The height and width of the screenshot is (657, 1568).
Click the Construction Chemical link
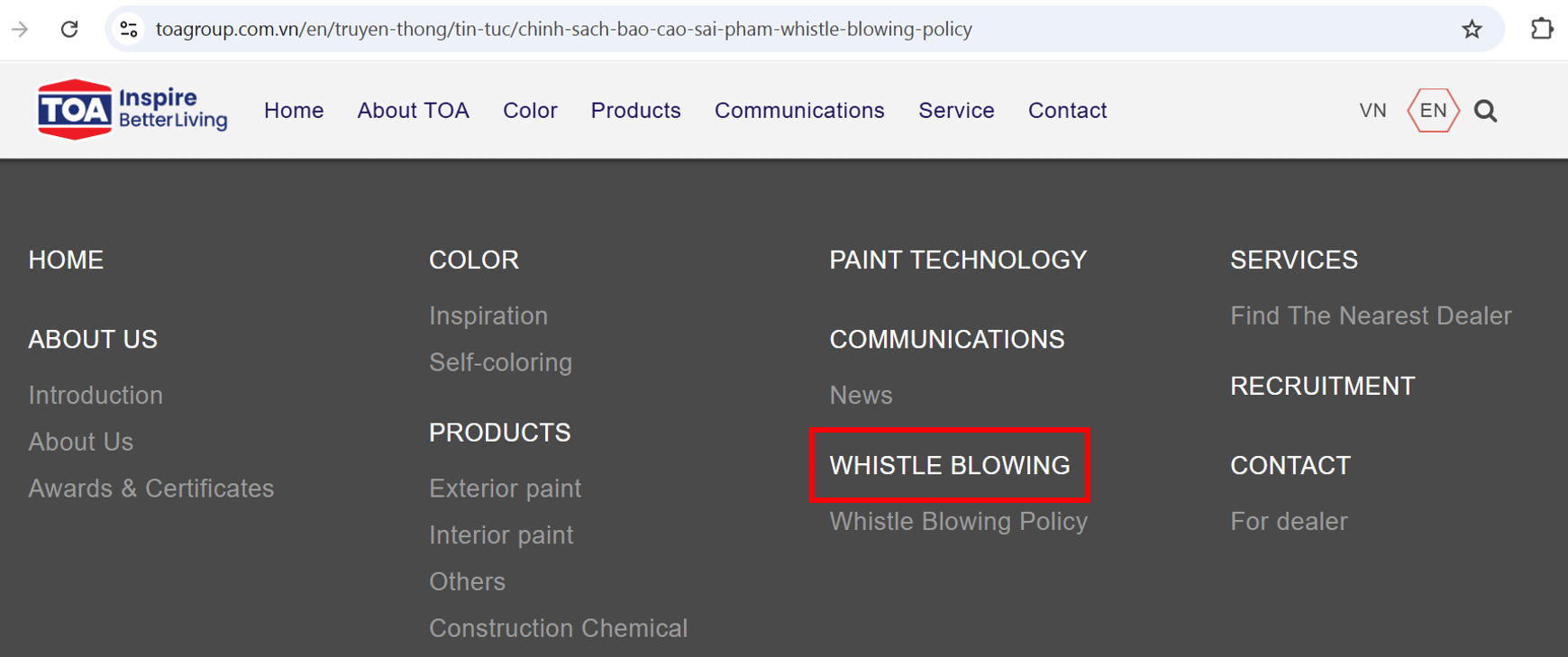[558, 628]
